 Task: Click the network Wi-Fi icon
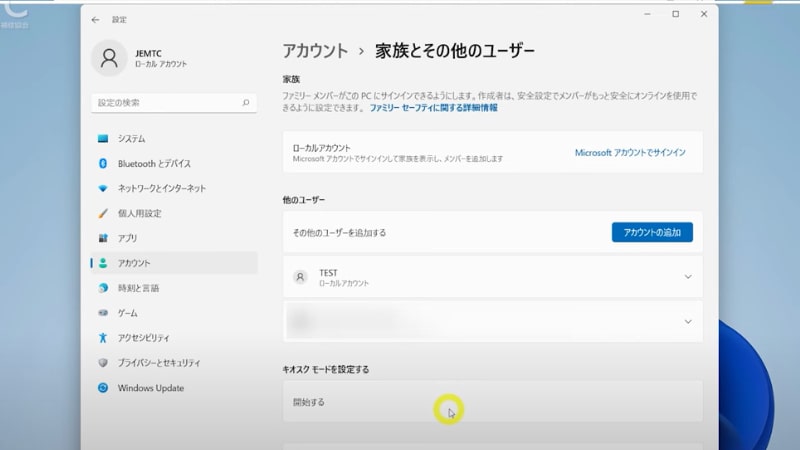[x=103, y=188]
